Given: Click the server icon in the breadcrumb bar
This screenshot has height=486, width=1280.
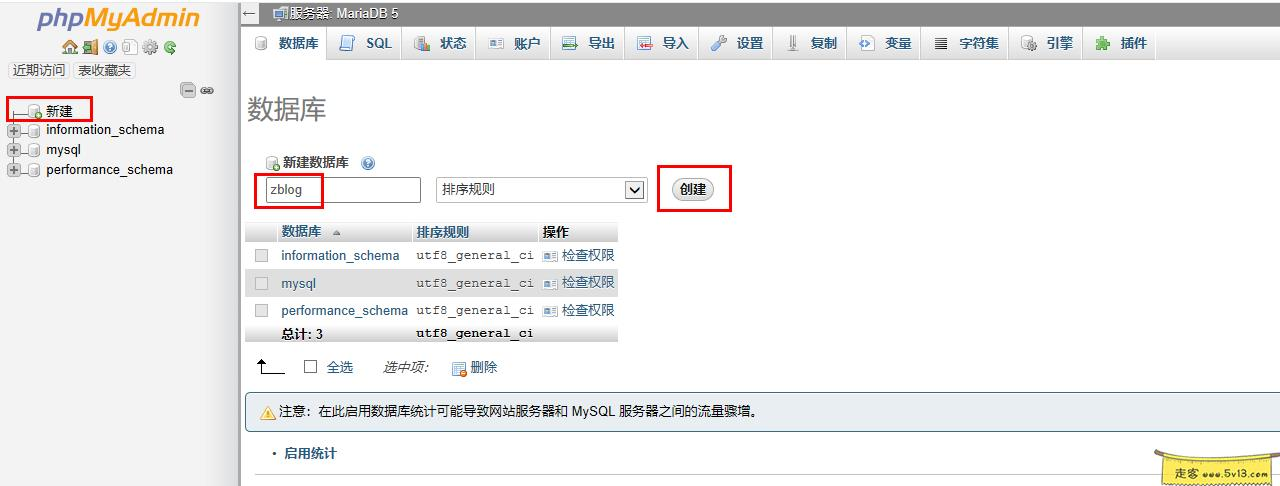Looking at the screenshot, I should click(x=279, y=14).
